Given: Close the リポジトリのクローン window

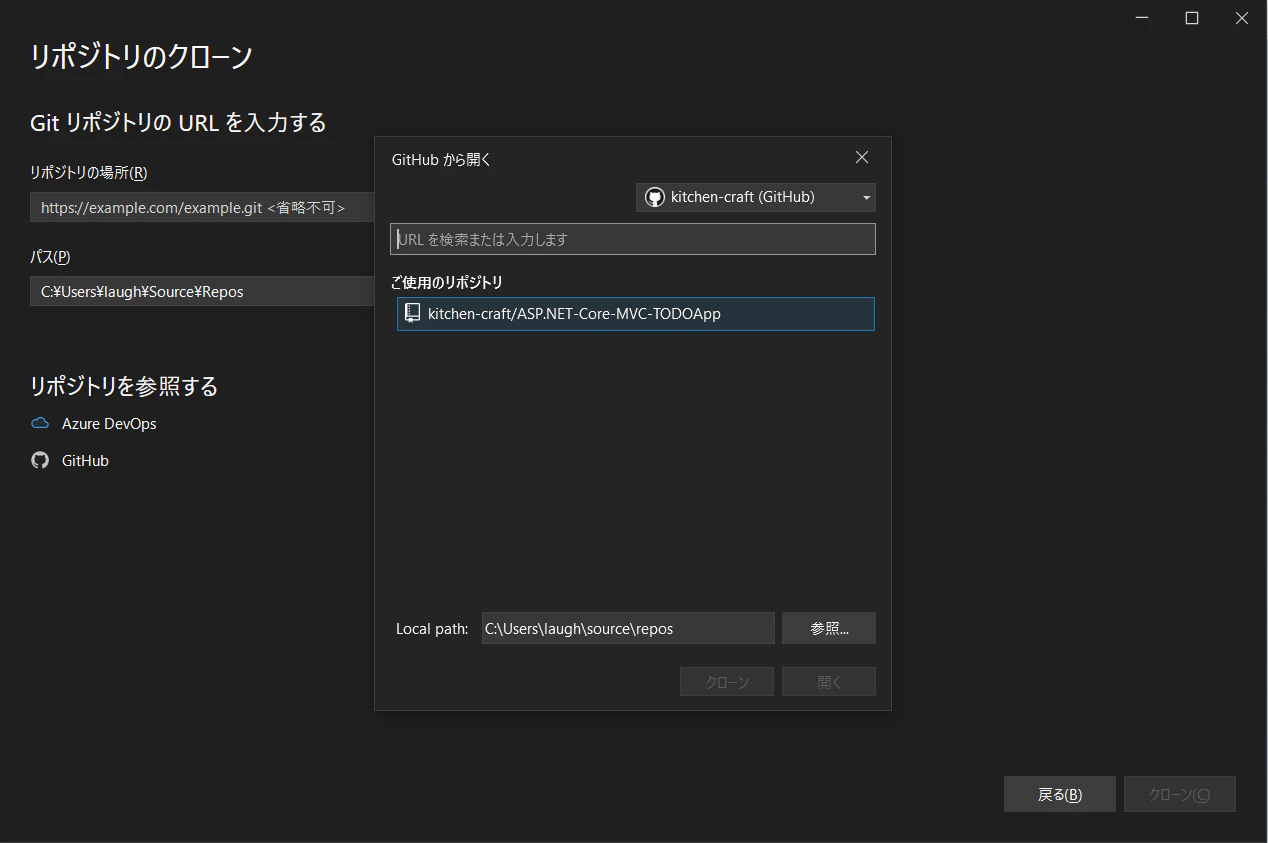Looking at the screenshot, I should [x=1242, y=18].
